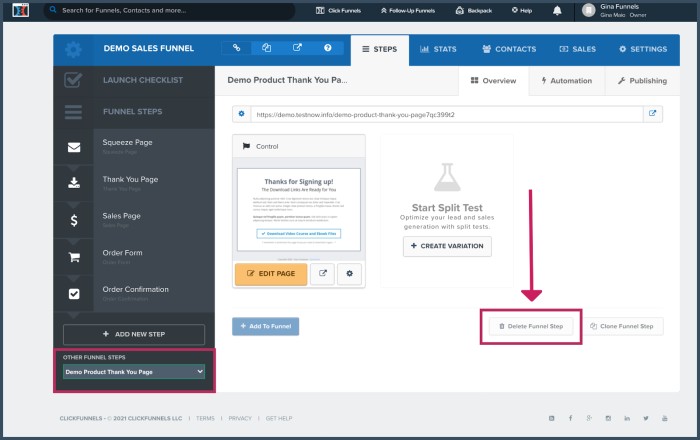Click the funnel link icon
The height and width of the screenshot is (440, 700).
click(x=237, y=48)
